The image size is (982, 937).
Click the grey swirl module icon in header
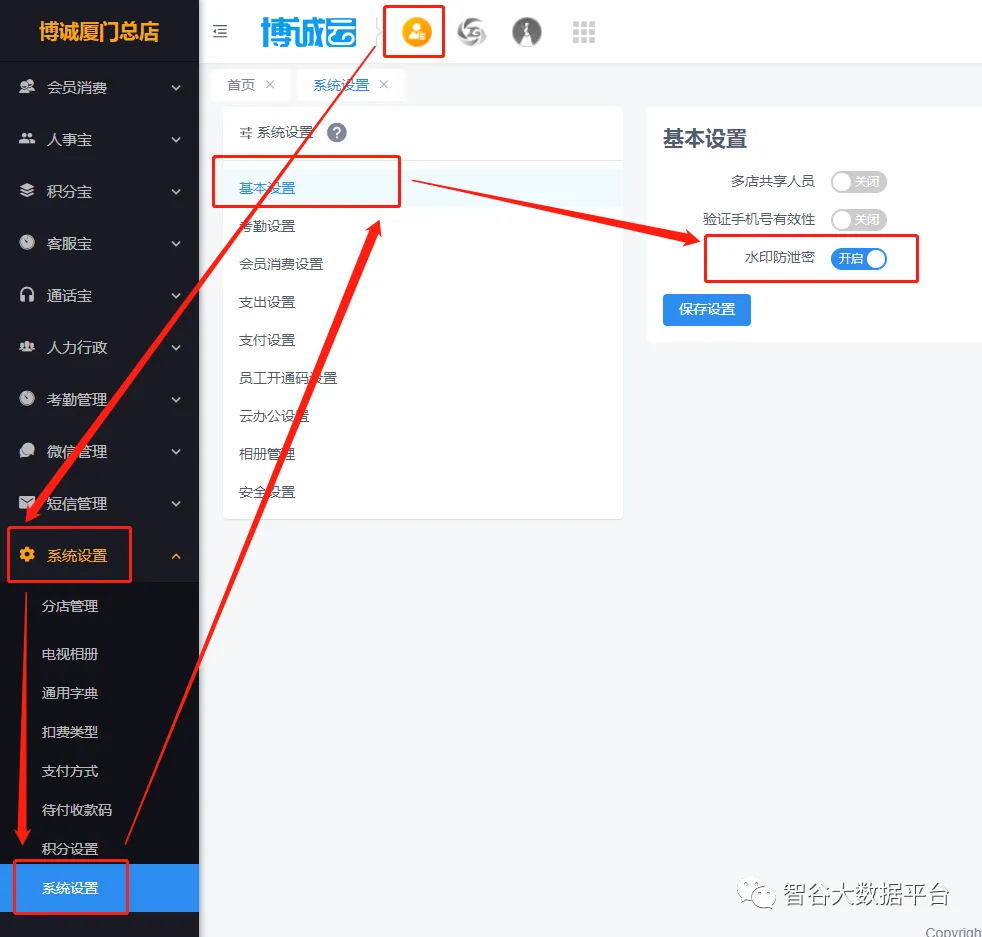click(471, 32)
